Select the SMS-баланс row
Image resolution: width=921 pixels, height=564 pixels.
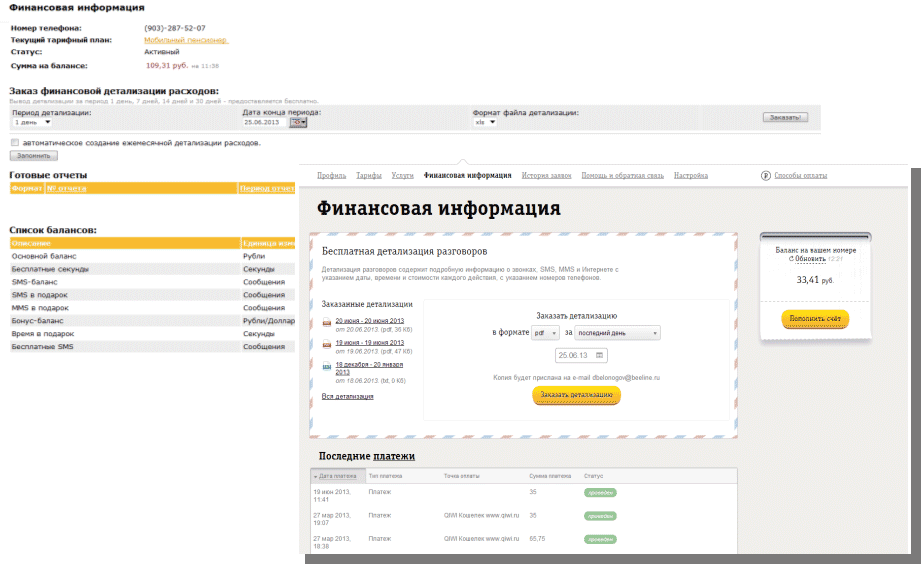click(x=152, y=282)
